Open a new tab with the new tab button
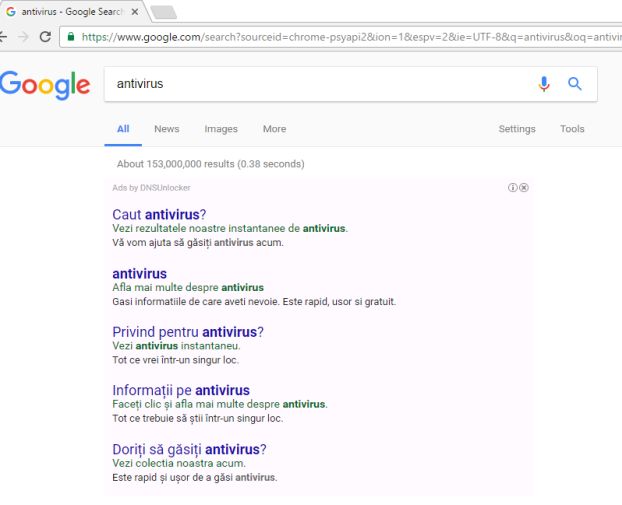 [x=163, y=12]
